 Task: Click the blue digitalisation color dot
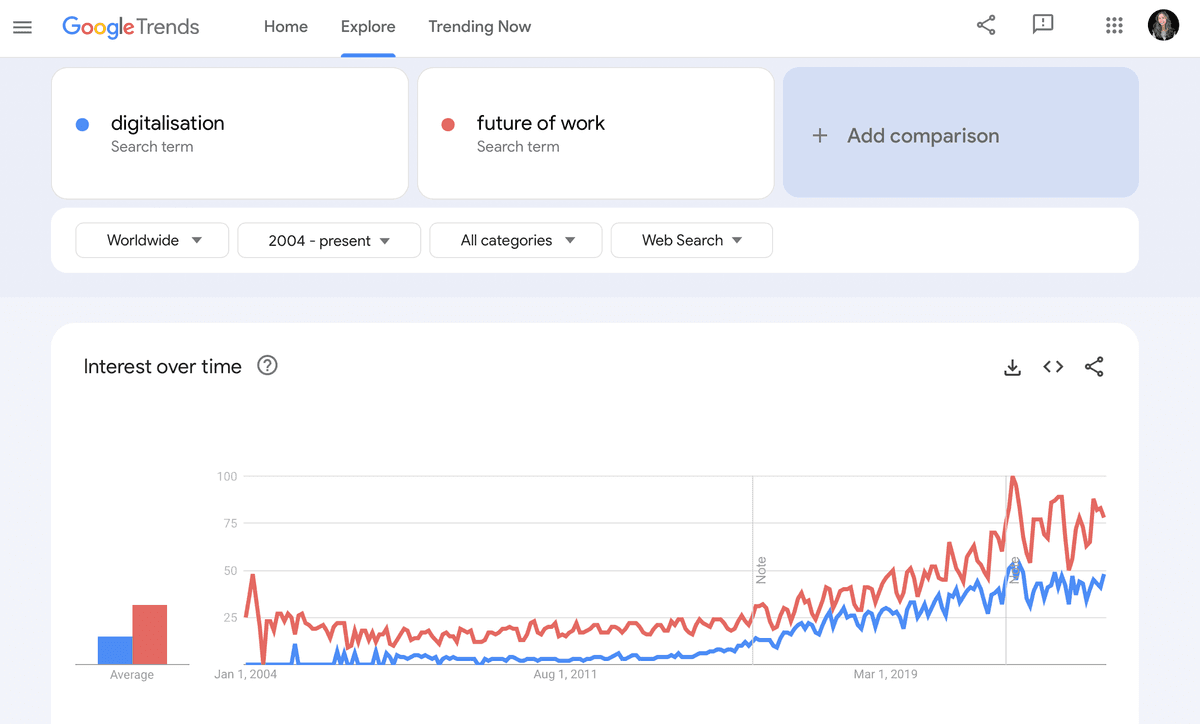[83, 124]
